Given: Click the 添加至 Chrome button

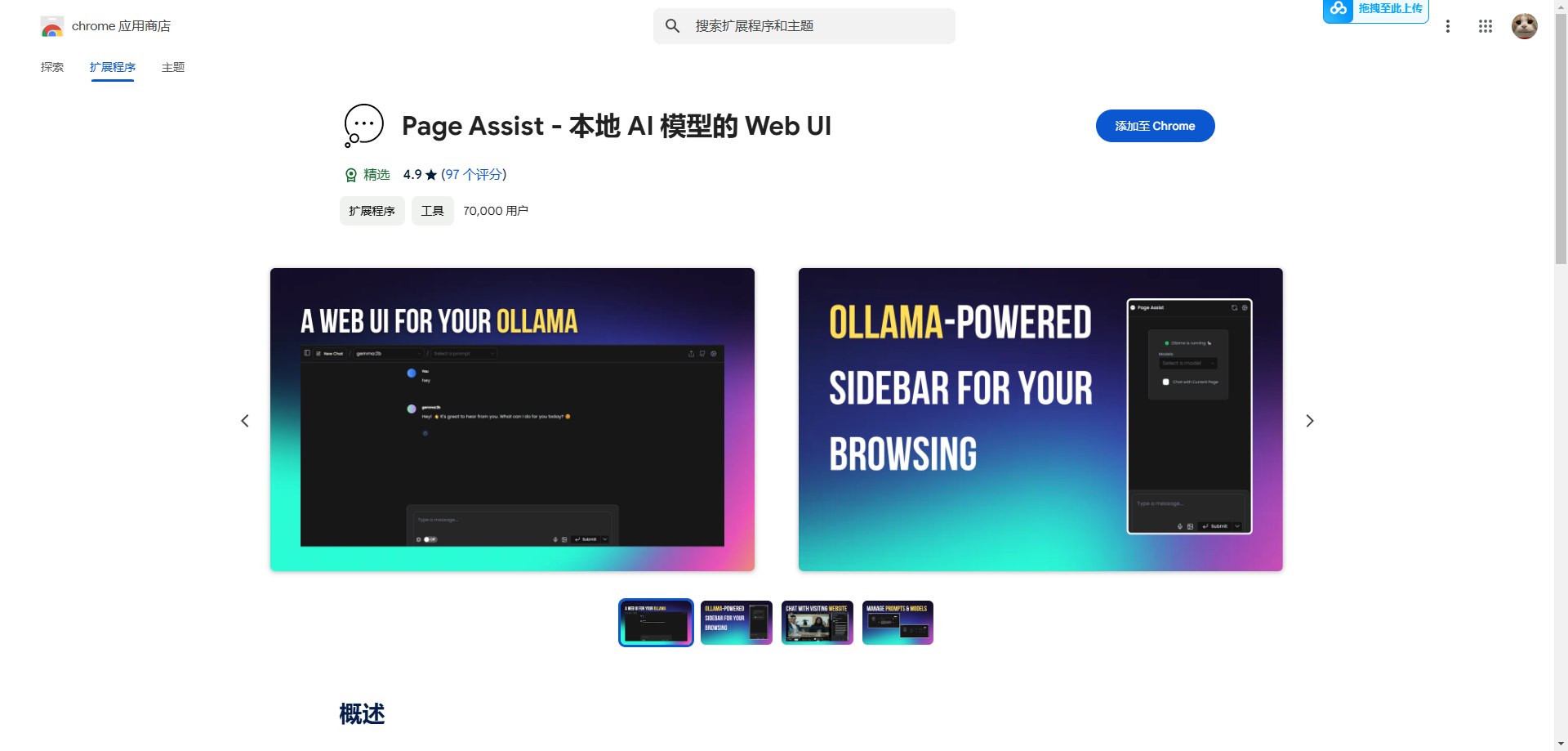Looking at the screenshot, I should [1155, 126].
